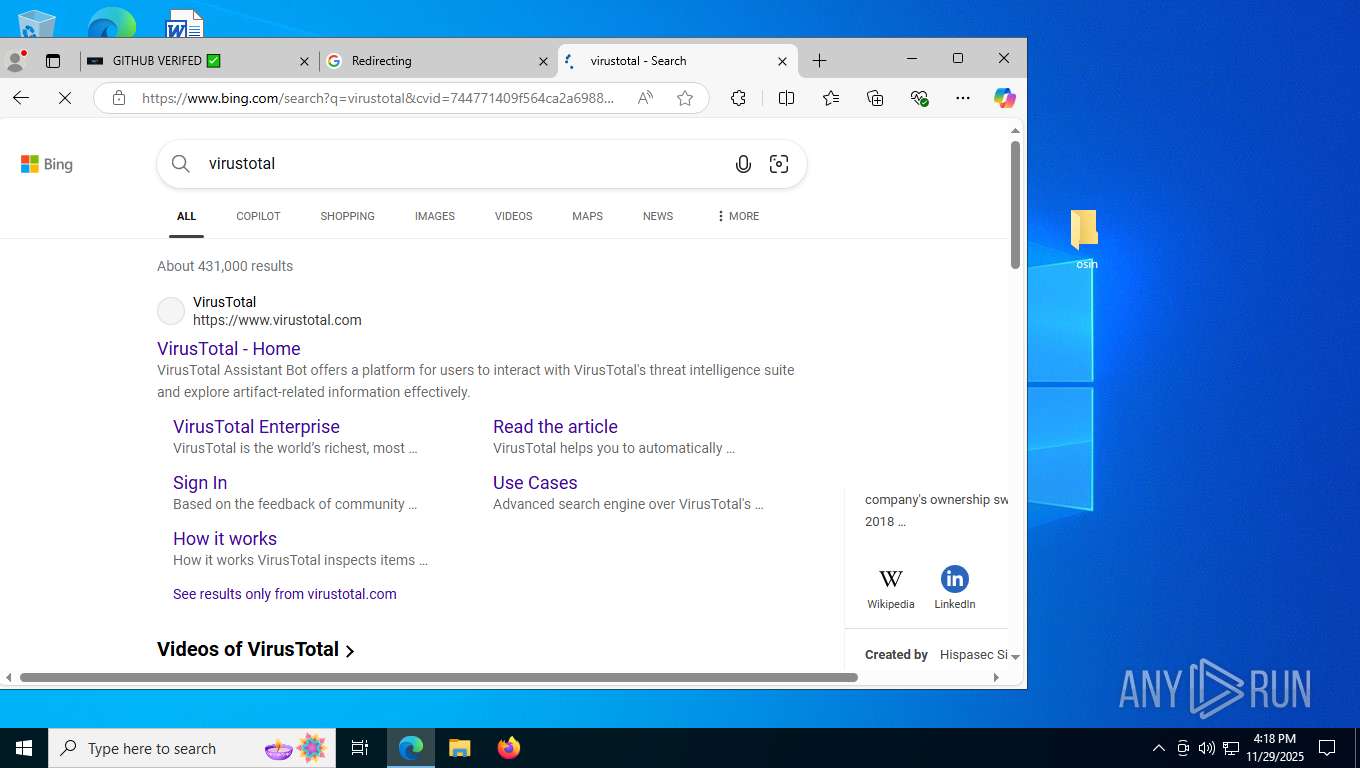
Task: View site information lock icon
Action: [x=118, y=98]
